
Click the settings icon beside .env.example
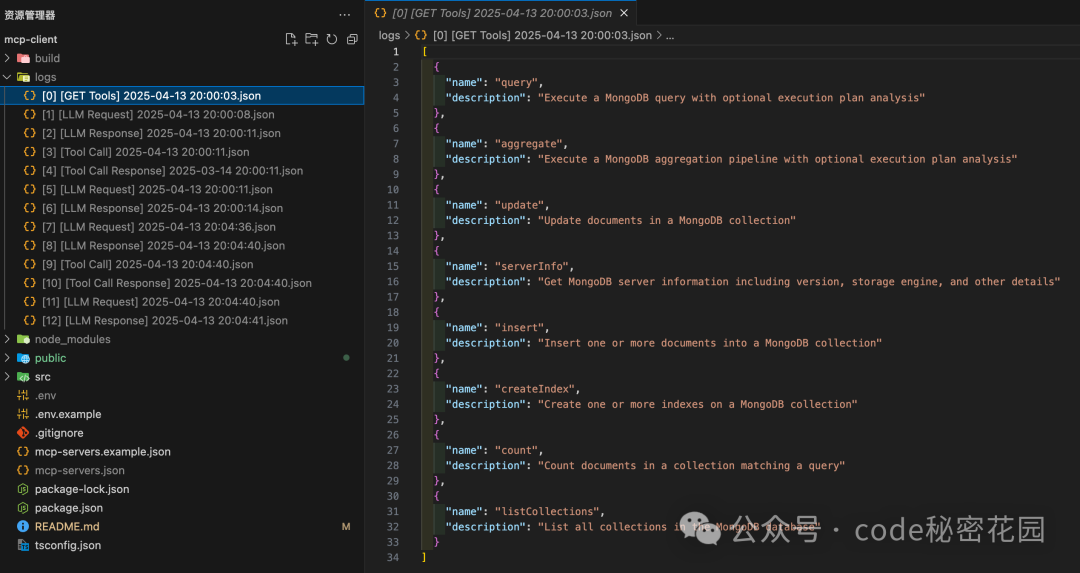(x=23, y=414)
